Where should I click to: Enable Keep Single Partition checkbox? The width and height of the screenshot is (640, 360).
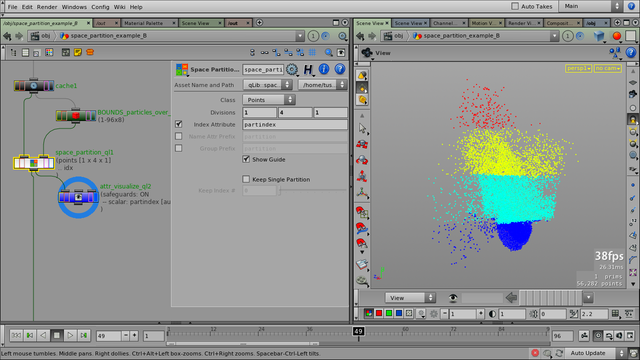click(x=246, y=179)
